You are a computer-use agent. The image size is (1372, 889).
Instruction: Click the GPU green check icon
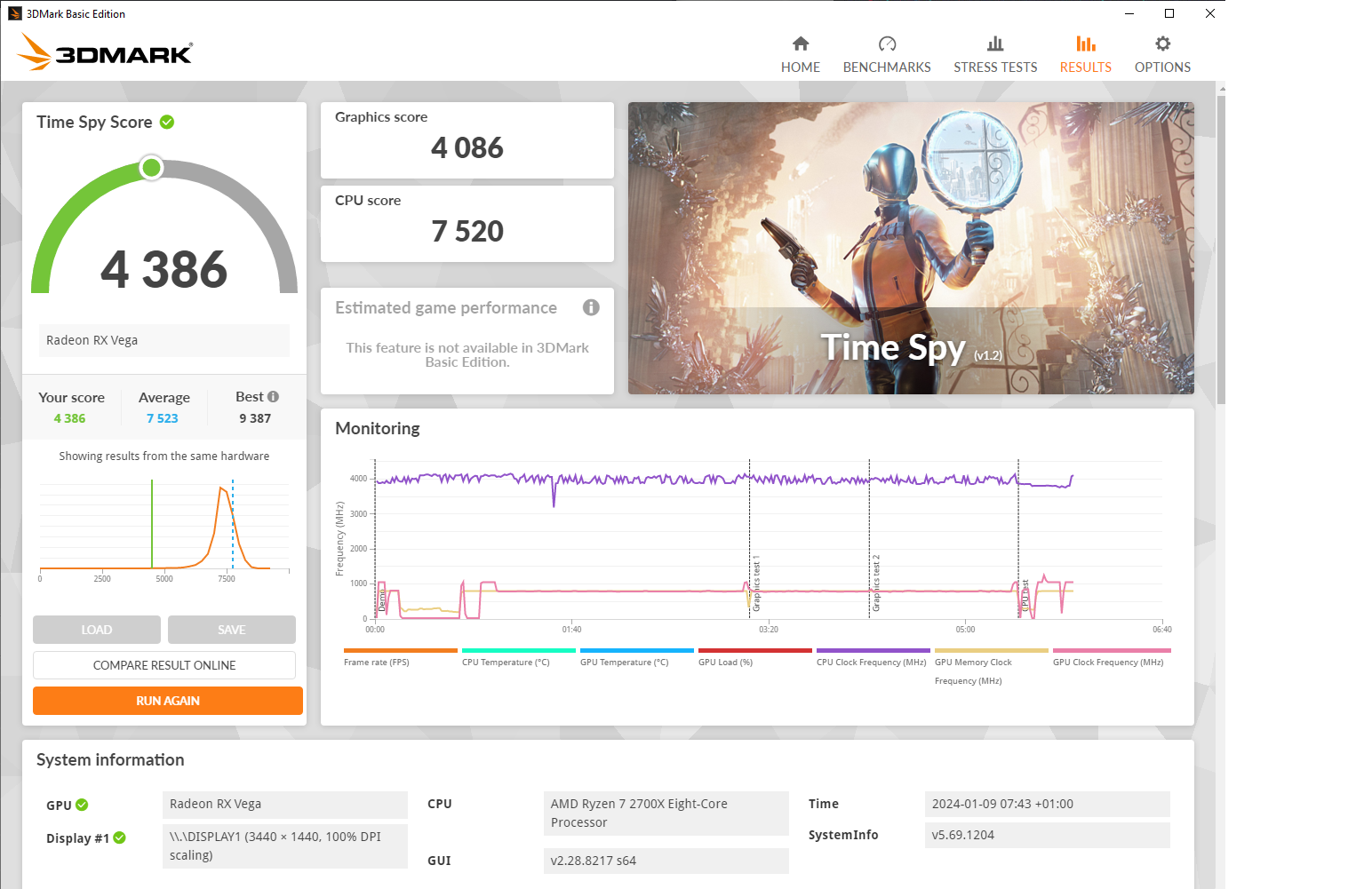(82, 805)
